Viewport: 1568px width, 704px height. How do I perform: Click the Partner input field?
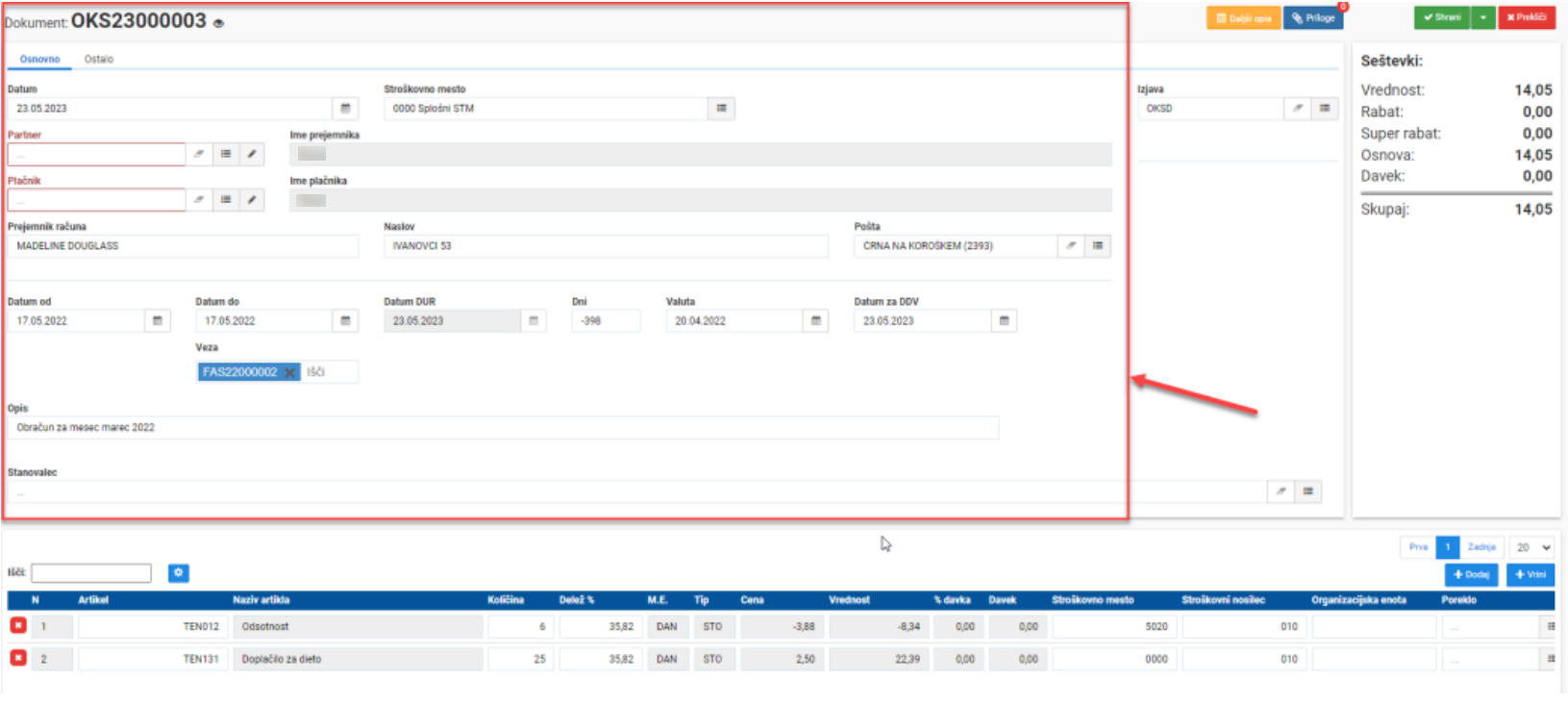point(96,154)
